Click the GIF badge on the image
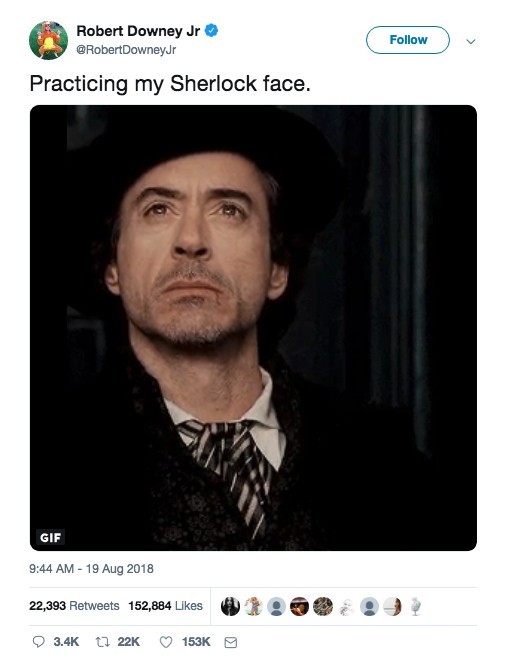Viewport: 508px width, 671px height. click(51, 537)
